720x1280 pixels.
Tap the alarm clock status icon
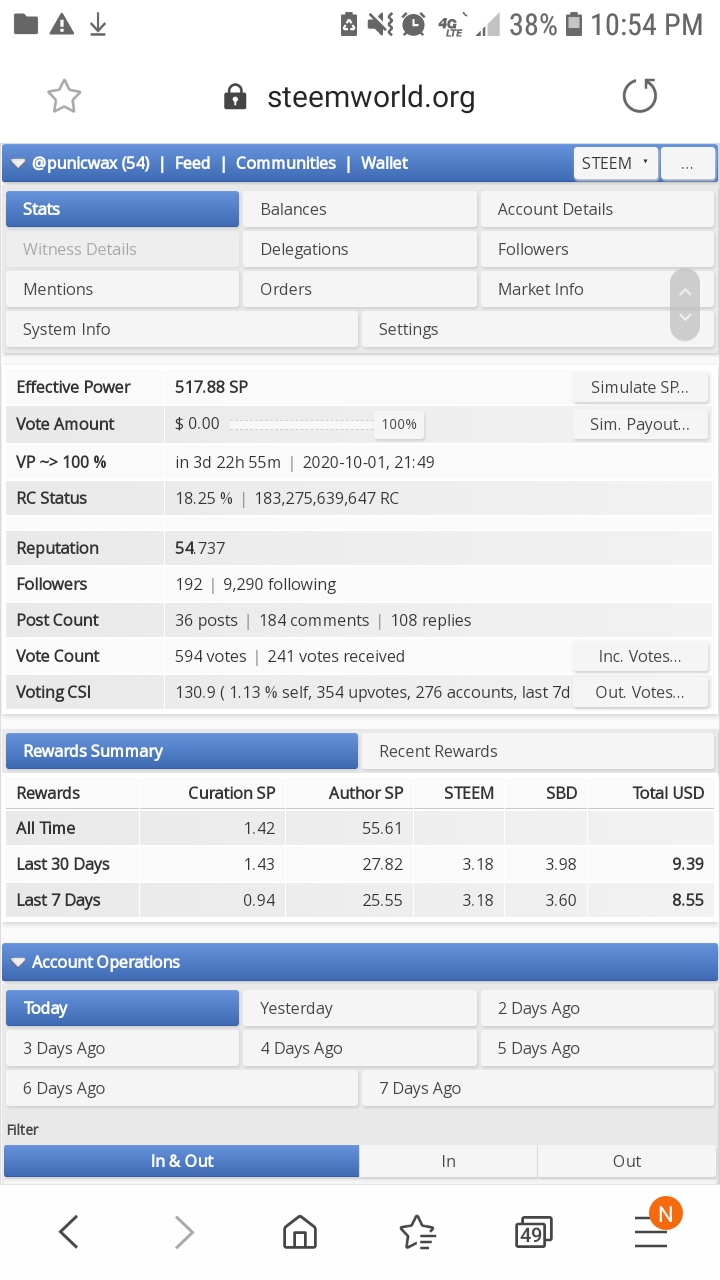coord(413,24)
